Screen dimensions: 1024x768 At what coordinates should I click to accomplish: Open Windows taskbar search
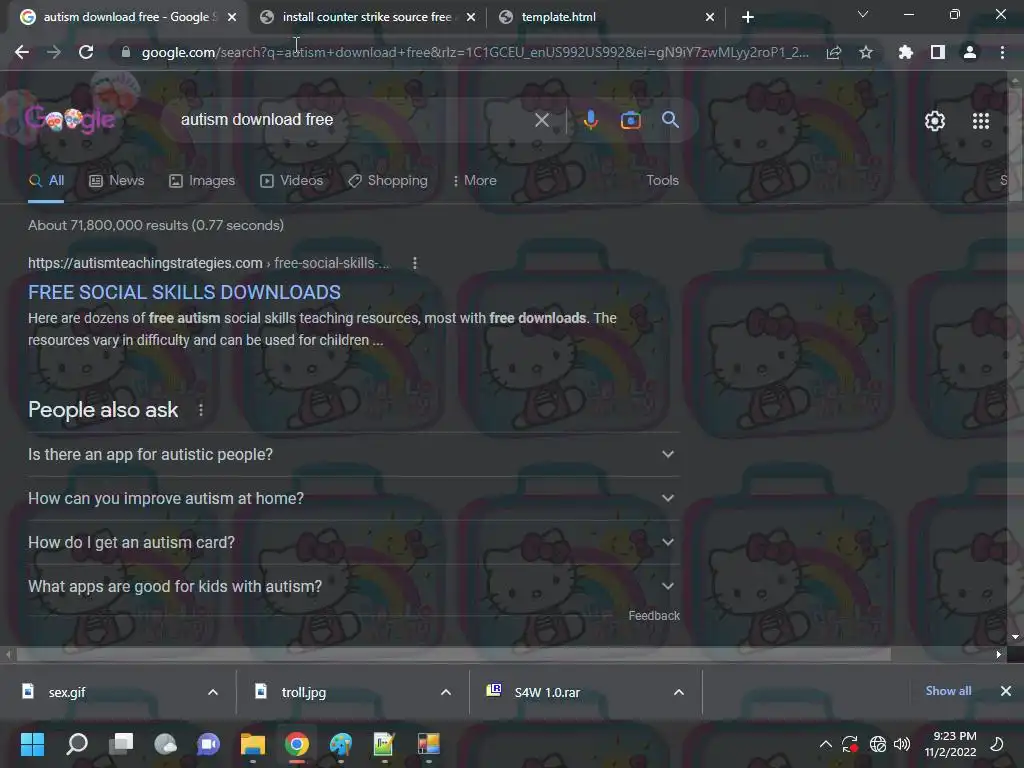click(x=77, y=744)
